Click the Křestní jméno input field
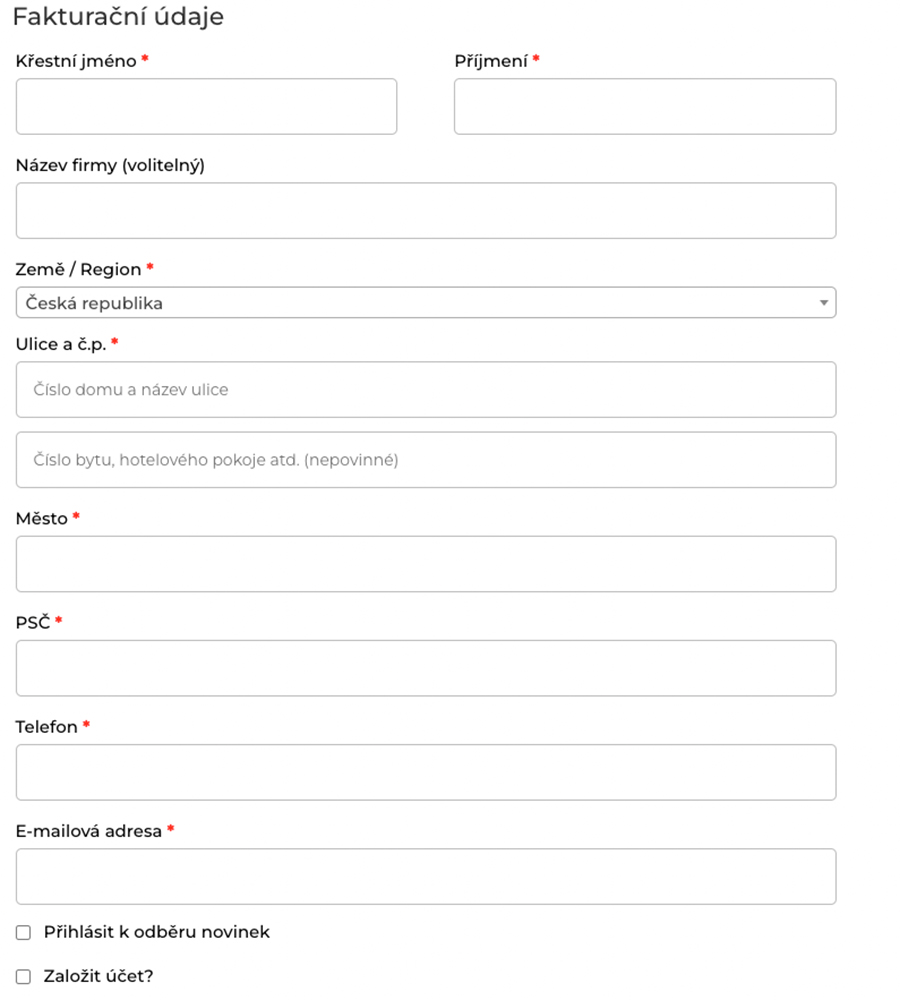Viewport: 900px width, 1000px height. tap(206, 107)
